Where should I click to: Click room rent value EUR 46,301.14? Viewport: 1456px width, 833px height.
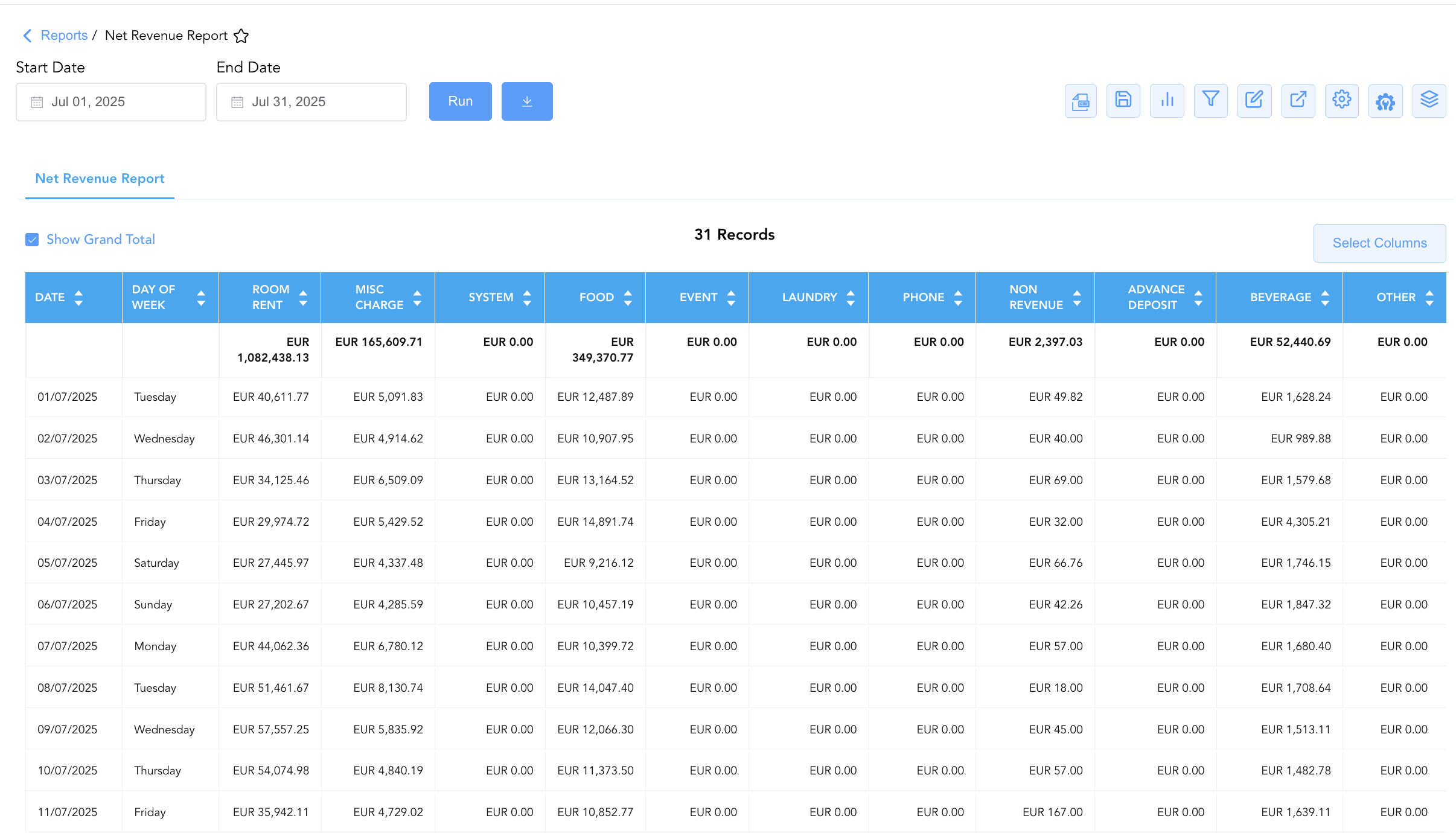pyautogui.click(x=271, y=439)
